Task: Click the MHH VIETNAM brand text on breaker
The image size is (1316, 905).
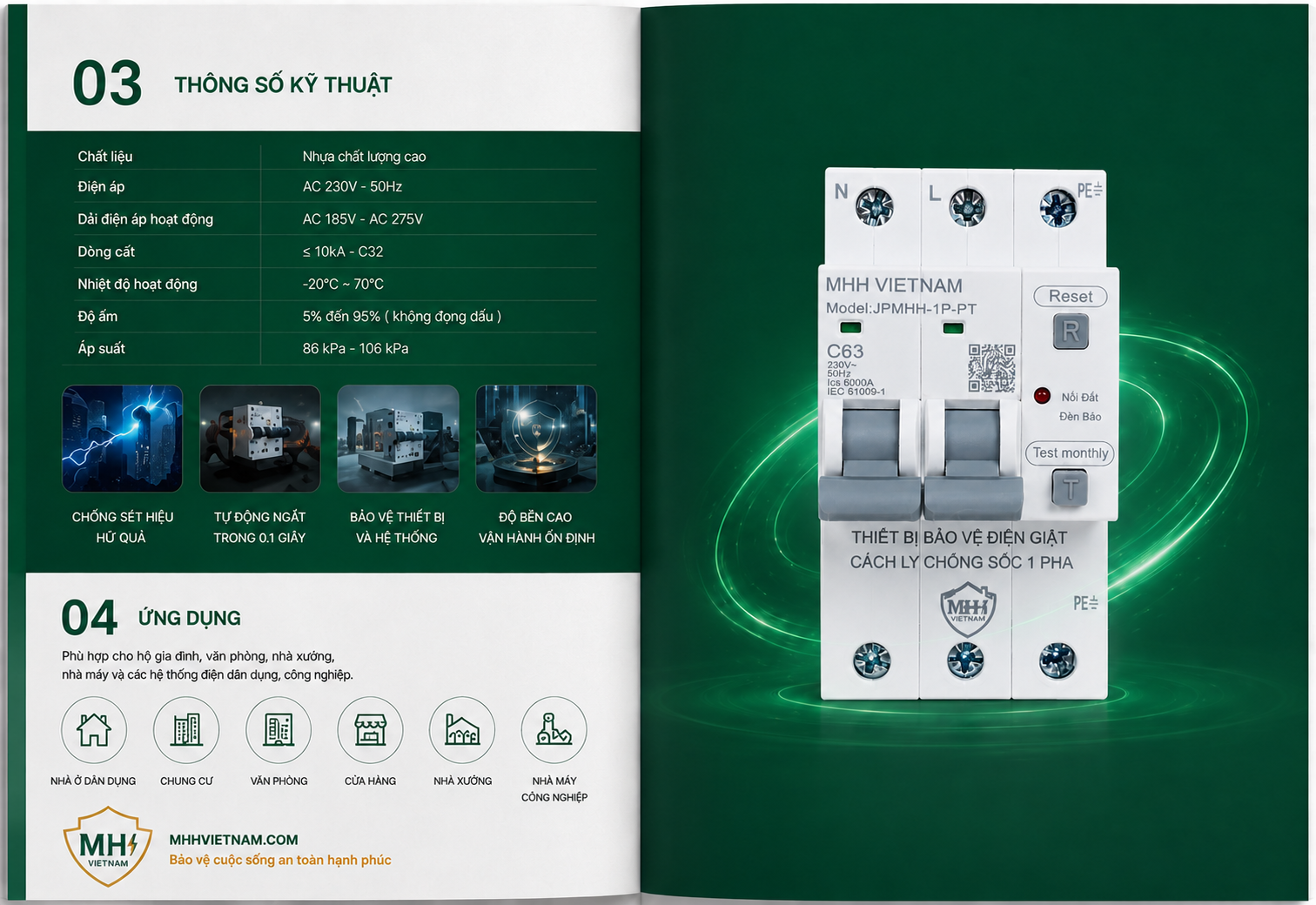Action: coord(894,285)
